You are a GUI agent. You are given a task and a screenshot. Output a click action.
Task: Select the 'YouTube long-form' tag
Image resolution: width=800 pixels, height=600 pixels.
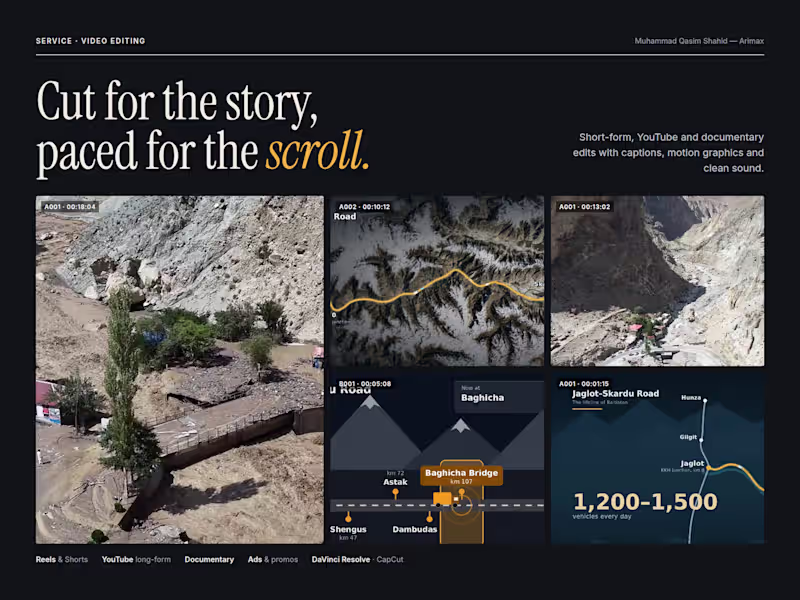136,560
